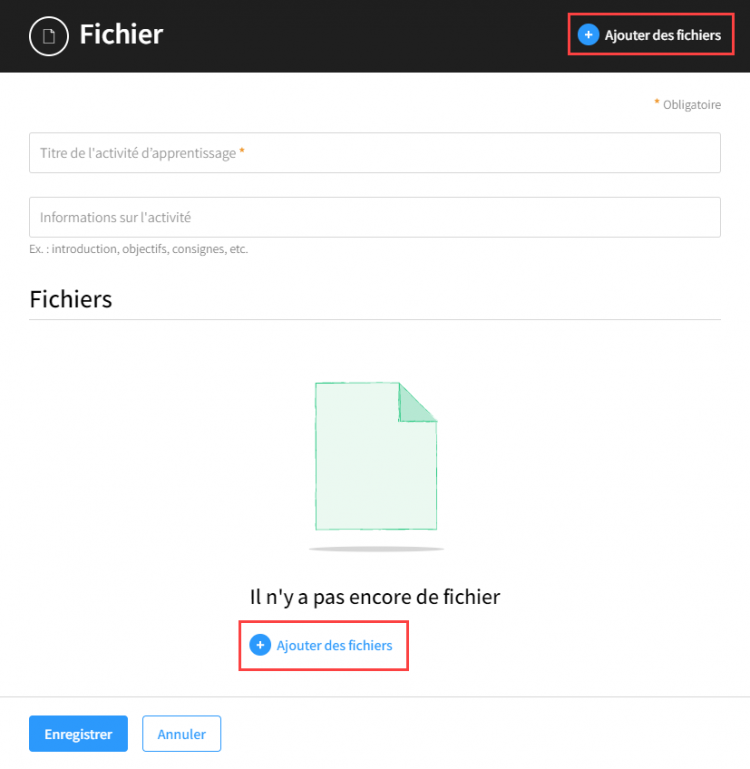Save the activity with Enregistrer

pos(78,734)
